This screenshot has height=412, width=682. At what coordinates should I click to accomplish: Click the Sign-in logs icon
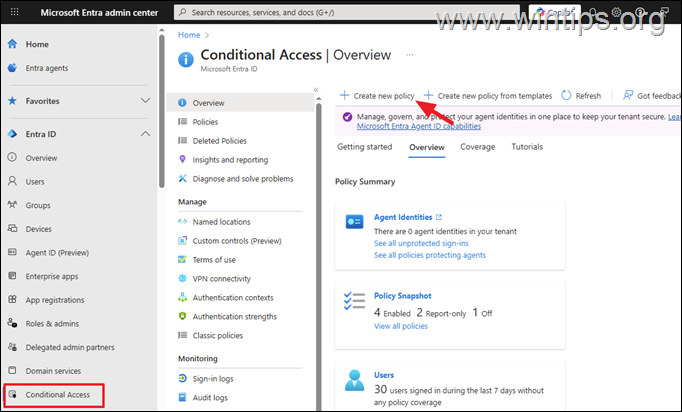coord(182,379)
